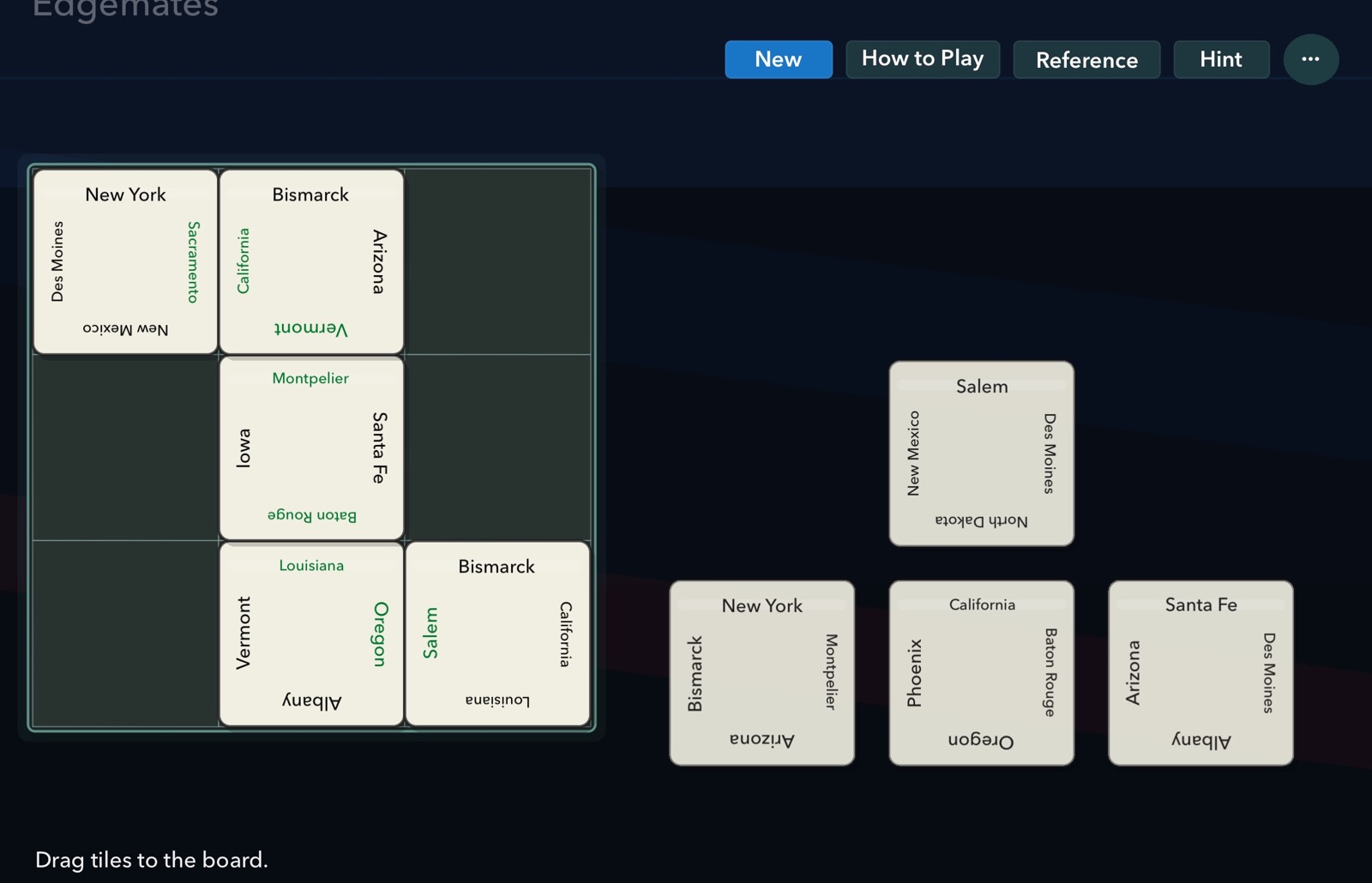Viewport: 1372px width, 883px height.
Task: Click the empty middle-right board cell
Action: pos(497,448)
